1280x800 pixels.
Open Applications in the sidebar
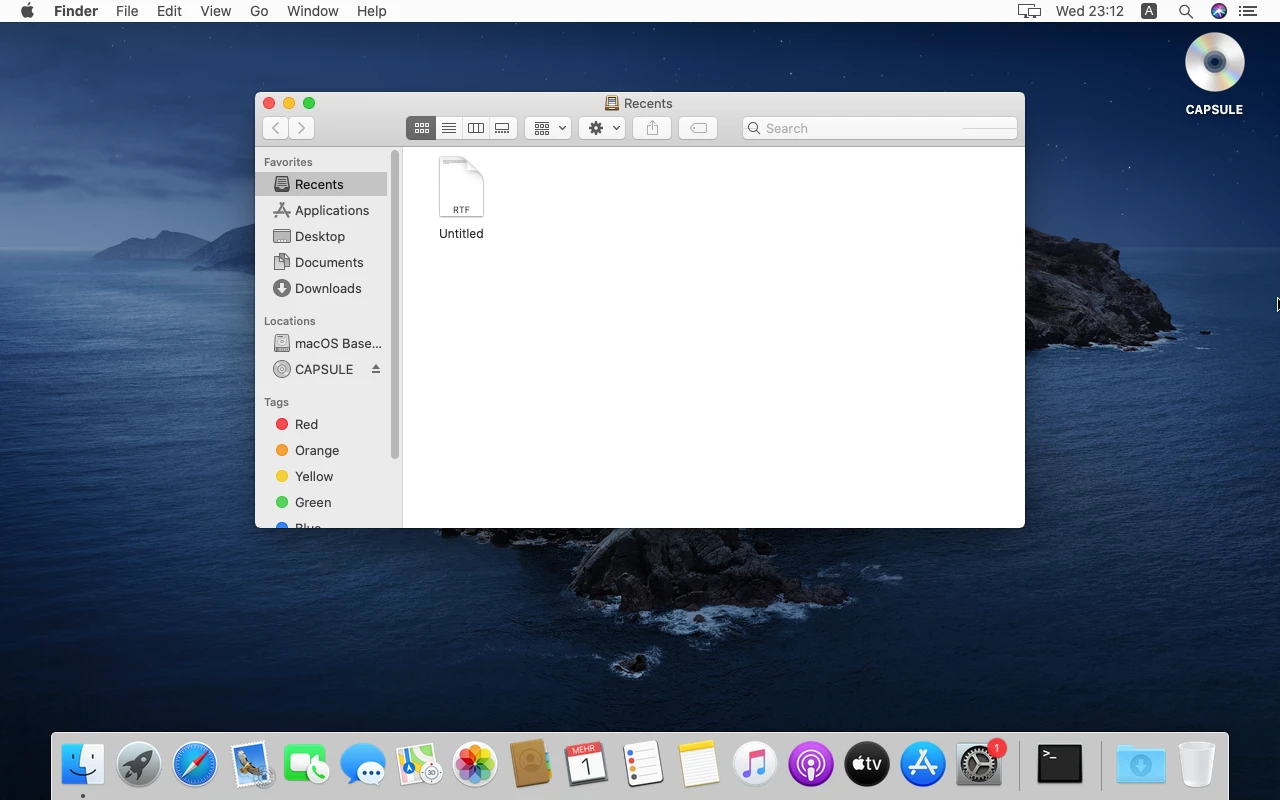[x=321, y=210]
